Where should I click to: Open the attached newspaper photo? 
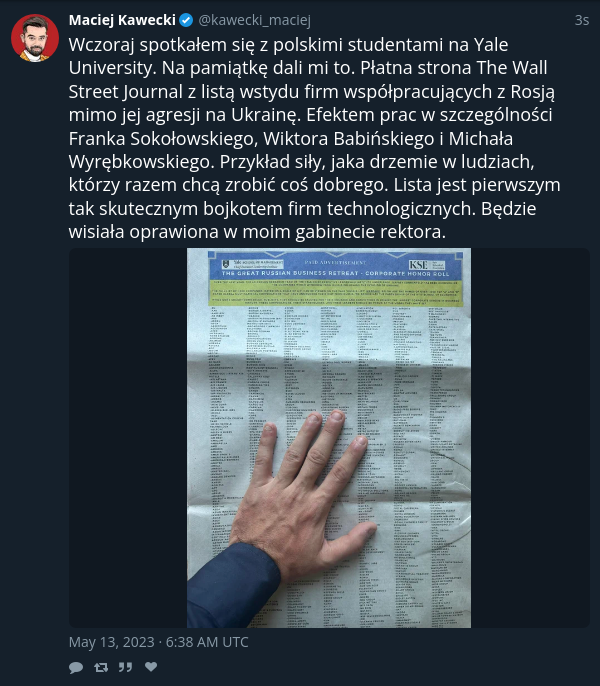(329, 438)
